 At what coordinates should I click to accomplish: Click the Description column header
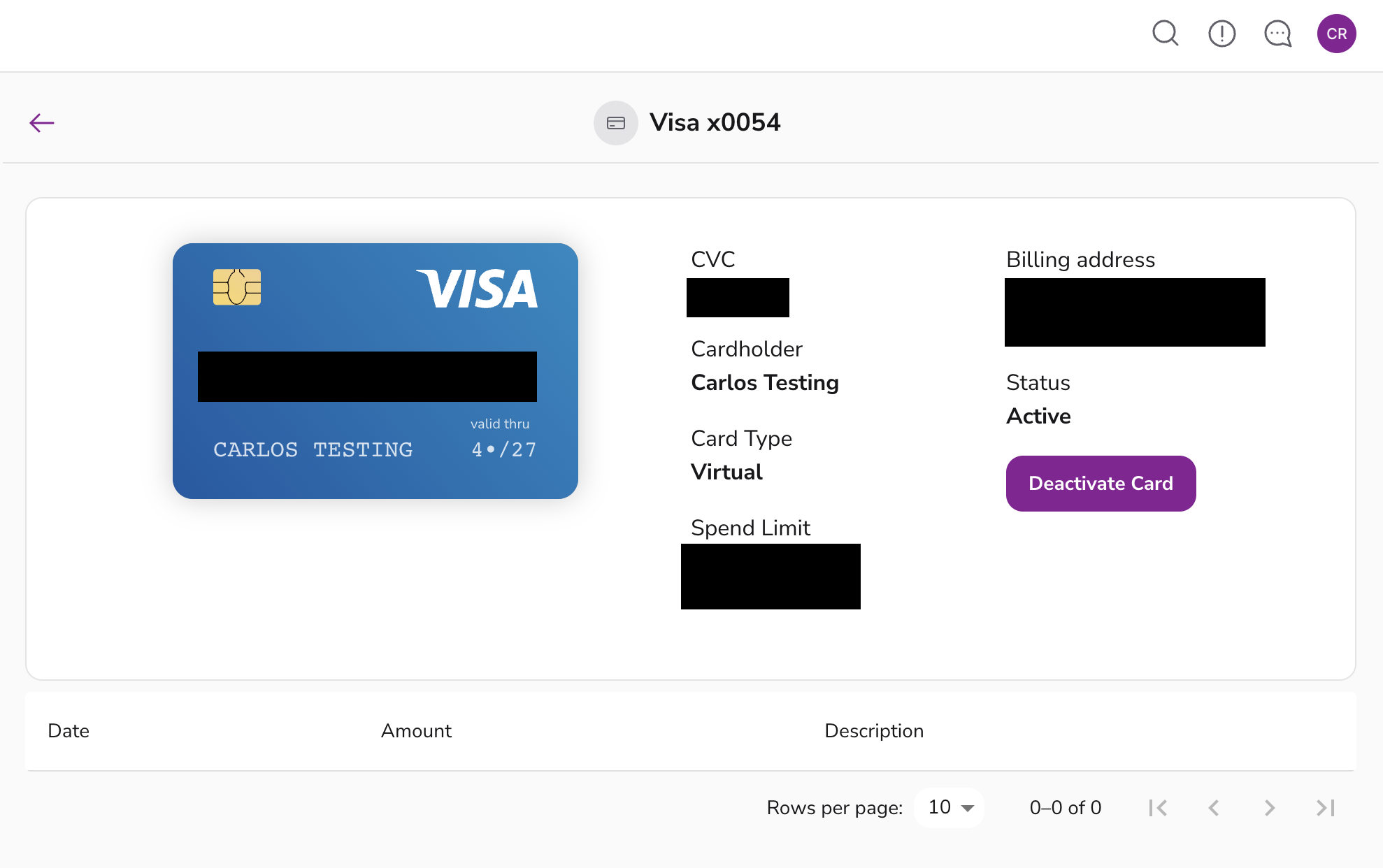coord(874,731)
